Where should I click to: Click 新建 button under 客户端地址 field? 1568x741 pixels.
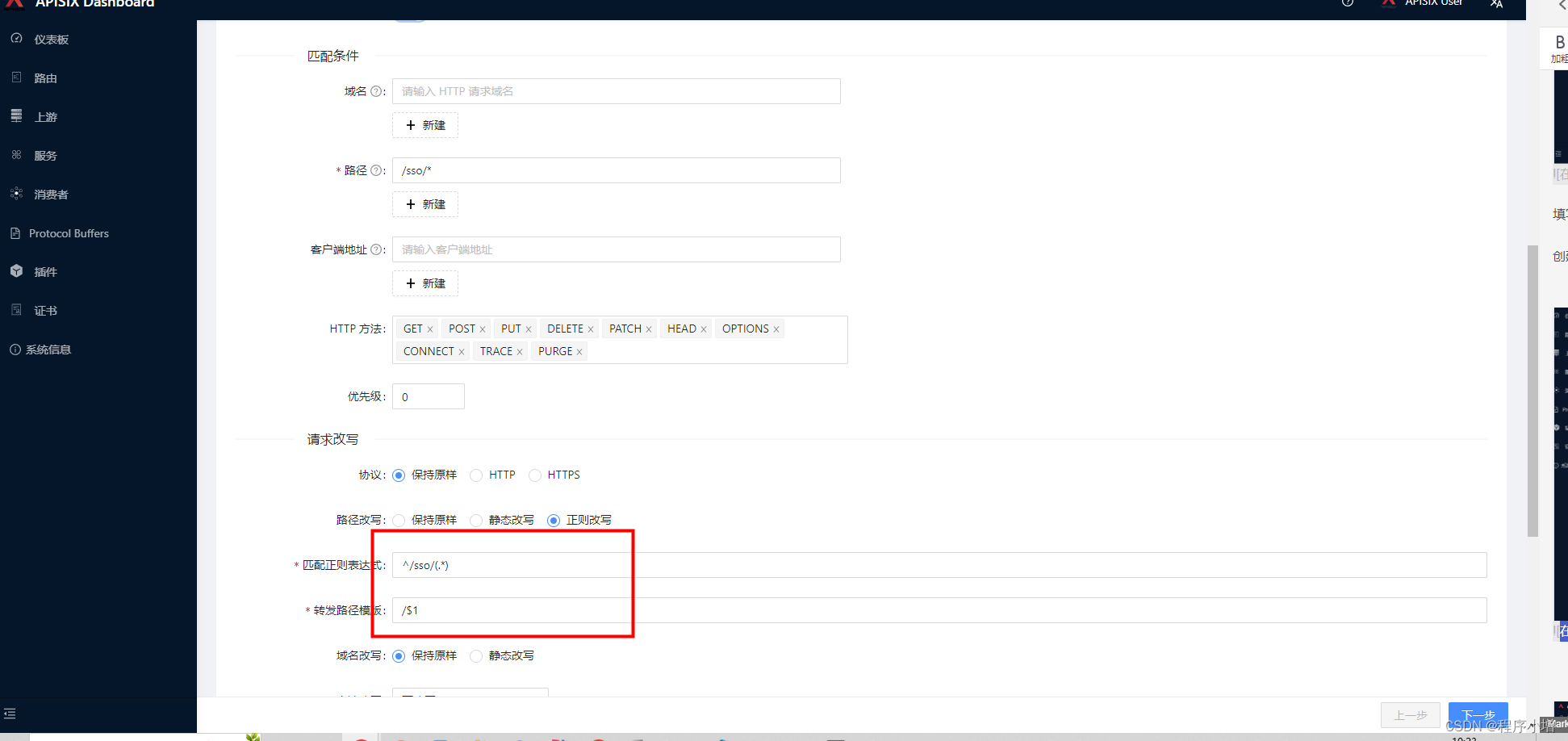pyautogui.click(x=425, y=283)
